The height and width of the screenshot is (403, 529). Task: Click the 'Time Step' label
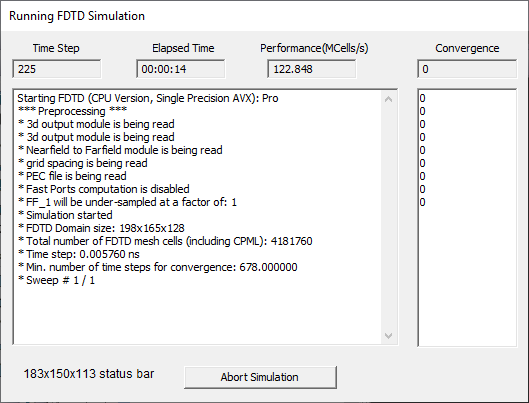pyautogui.click(x=56, y=48)
